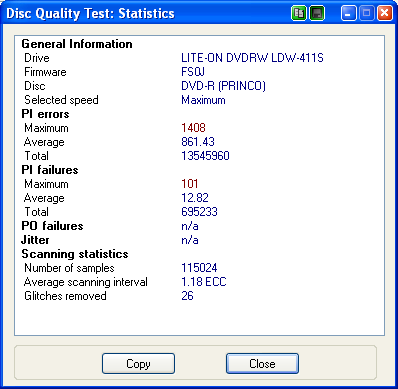Viewport: 398px width, 389px height.
Task: Click the firmware value FS0J
Action: pos(193,72)
